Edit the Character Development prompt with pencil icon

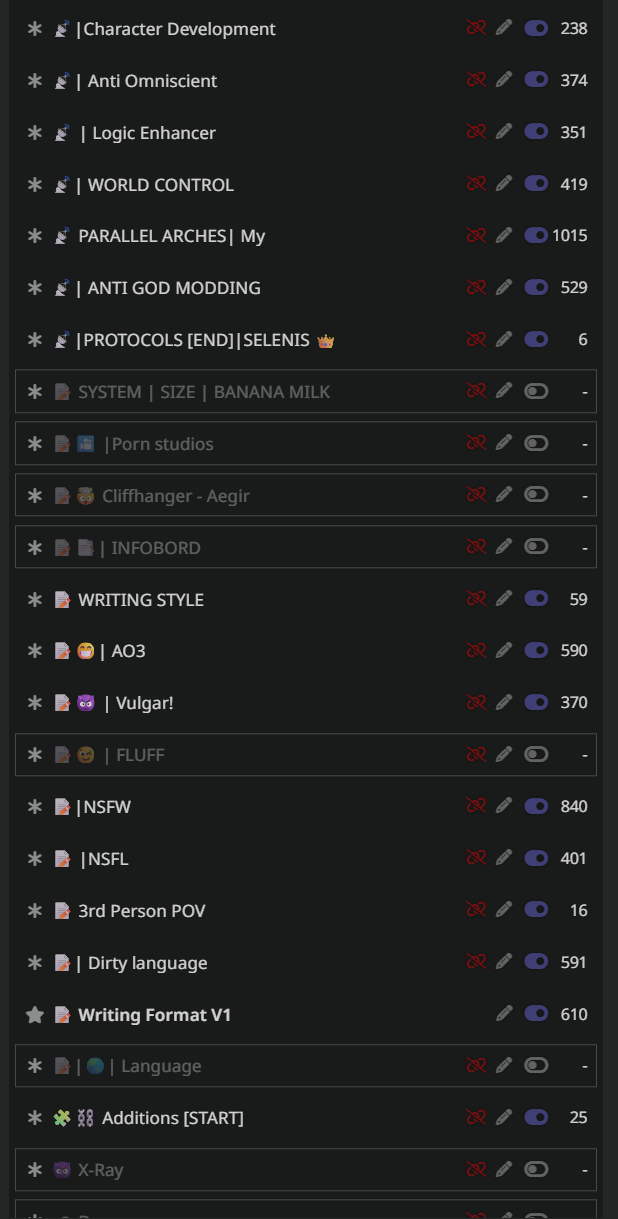504,28
